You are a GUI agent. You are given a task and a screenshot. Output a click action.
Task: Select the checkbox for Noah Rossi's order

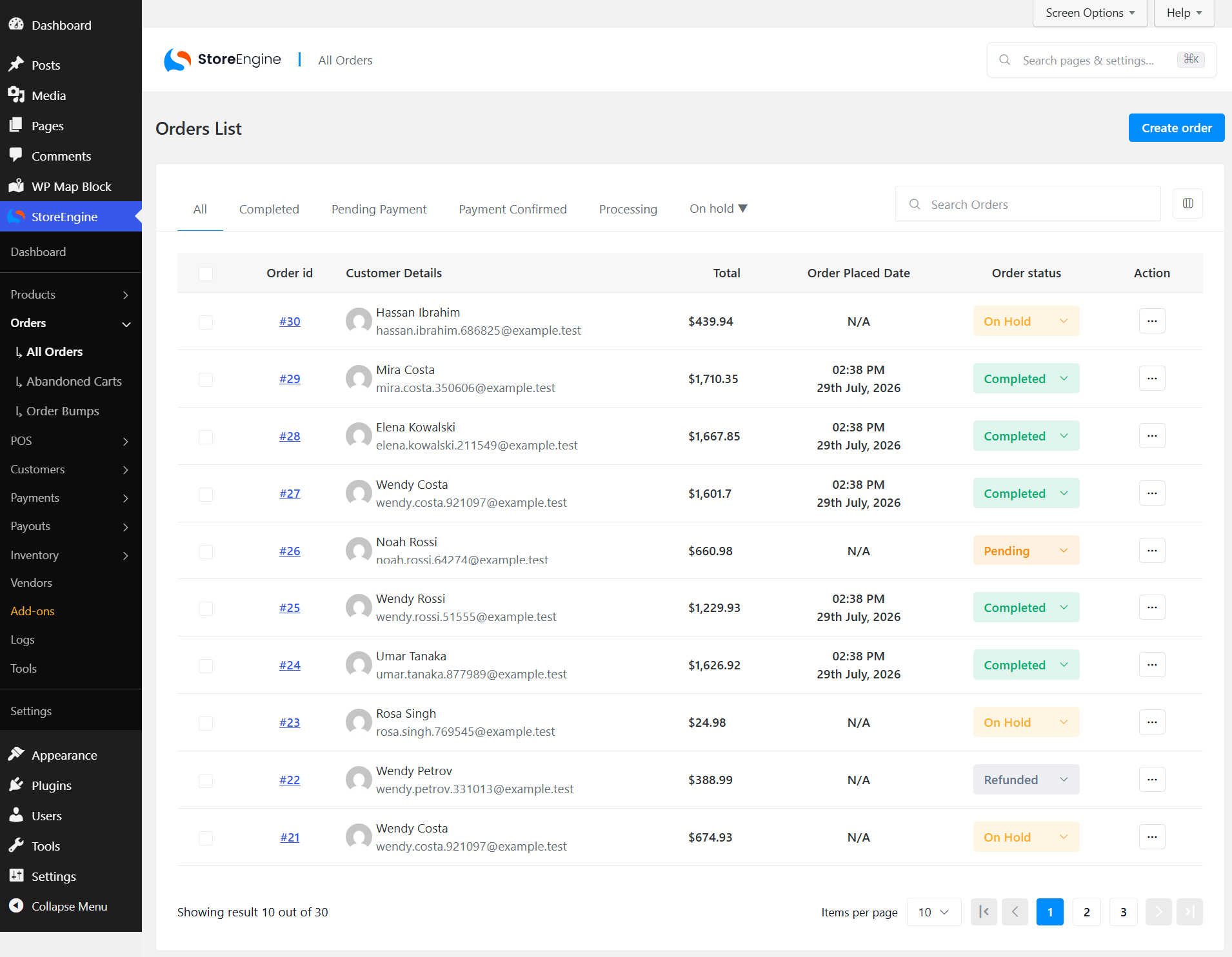(x=206, y=551)
